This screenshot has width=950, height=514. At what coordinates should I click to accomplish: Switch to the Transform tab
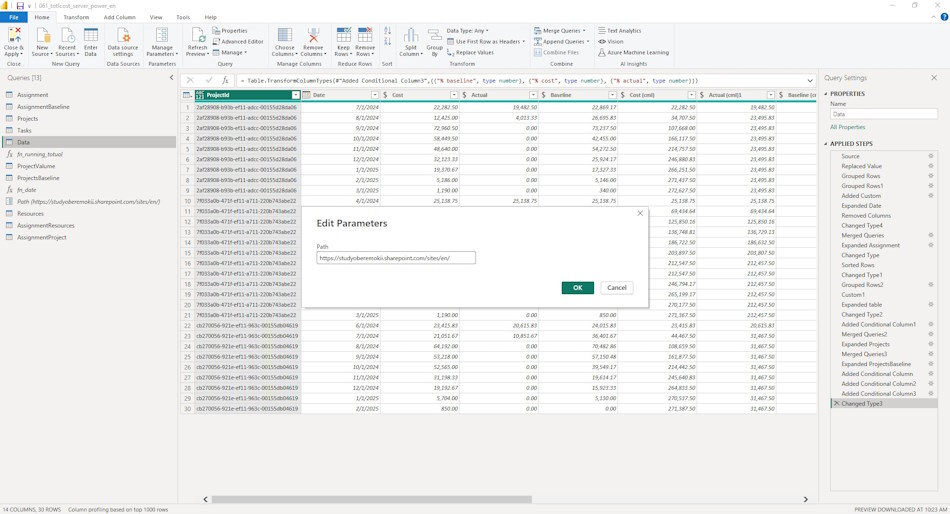pyautogui.click(x=76, y=18)
